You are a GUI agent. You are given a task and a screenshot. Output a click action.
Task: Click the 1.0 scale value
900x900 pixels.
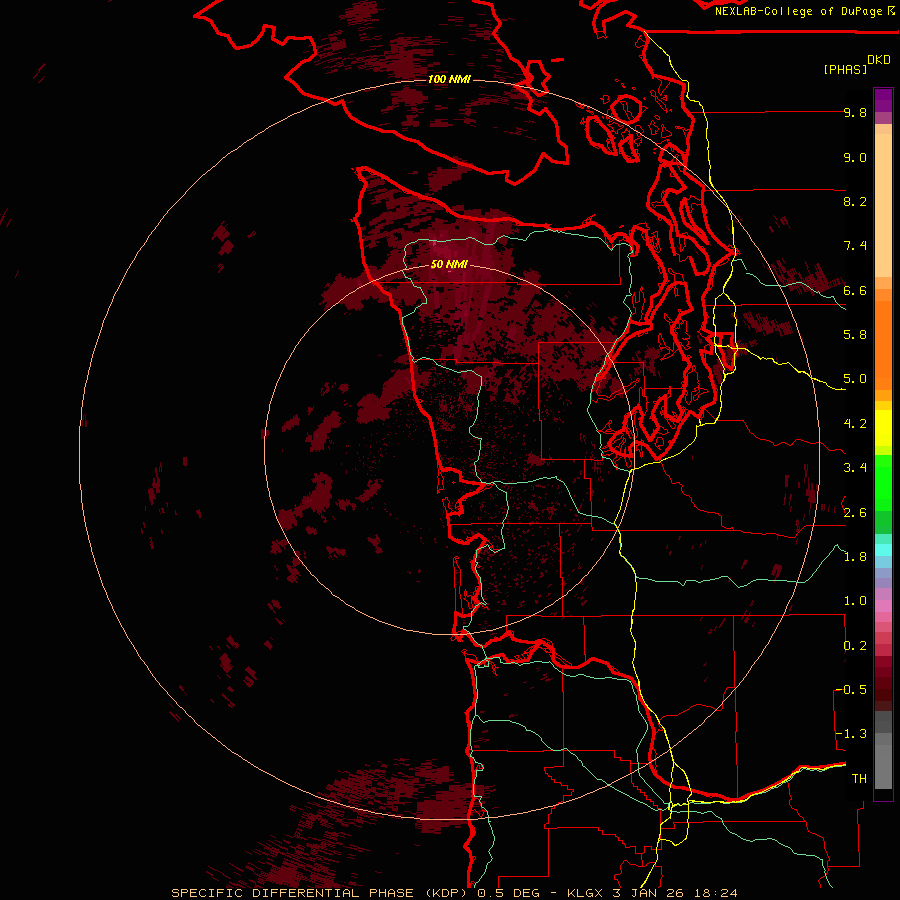coord(855,601)
